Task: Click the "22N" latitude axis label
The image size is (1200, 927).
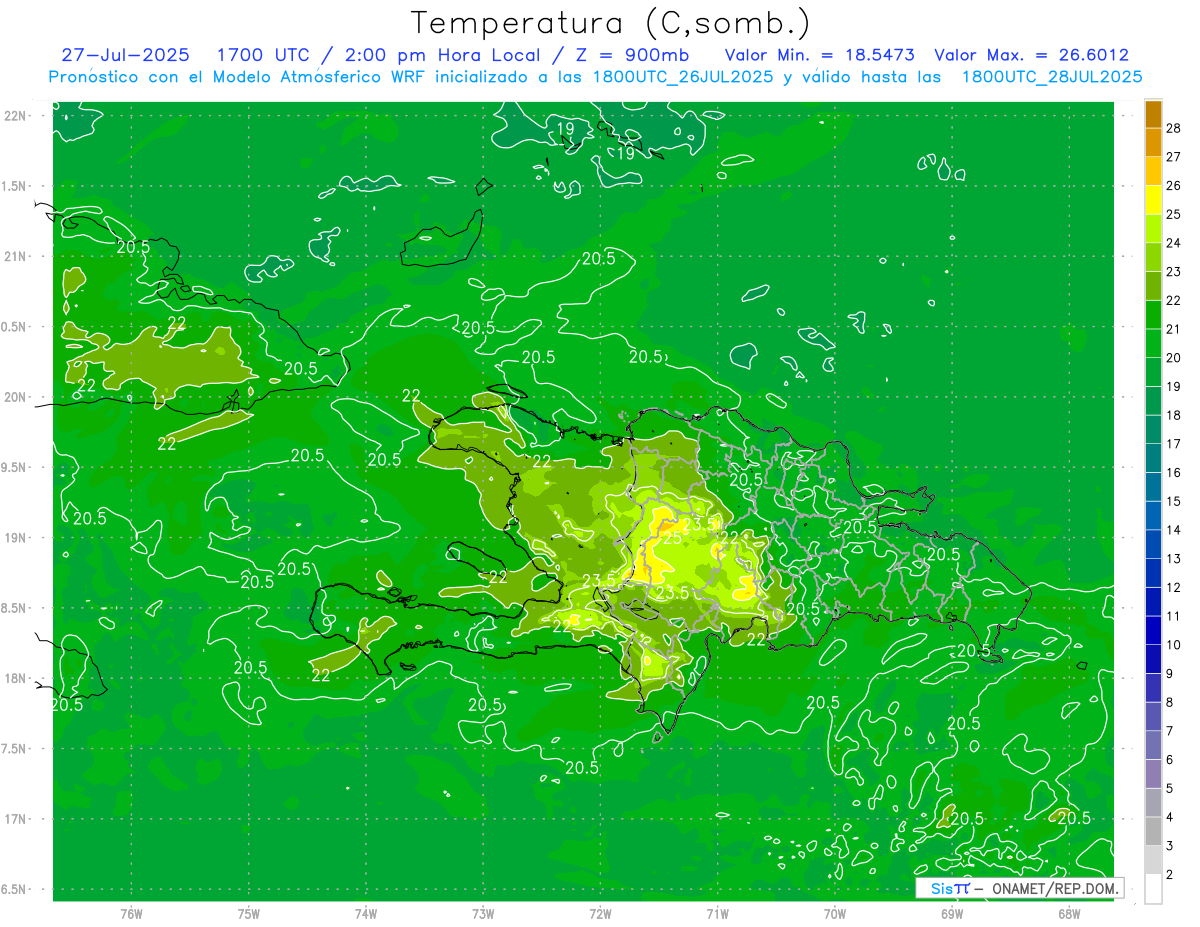Action: coord(16,116)
